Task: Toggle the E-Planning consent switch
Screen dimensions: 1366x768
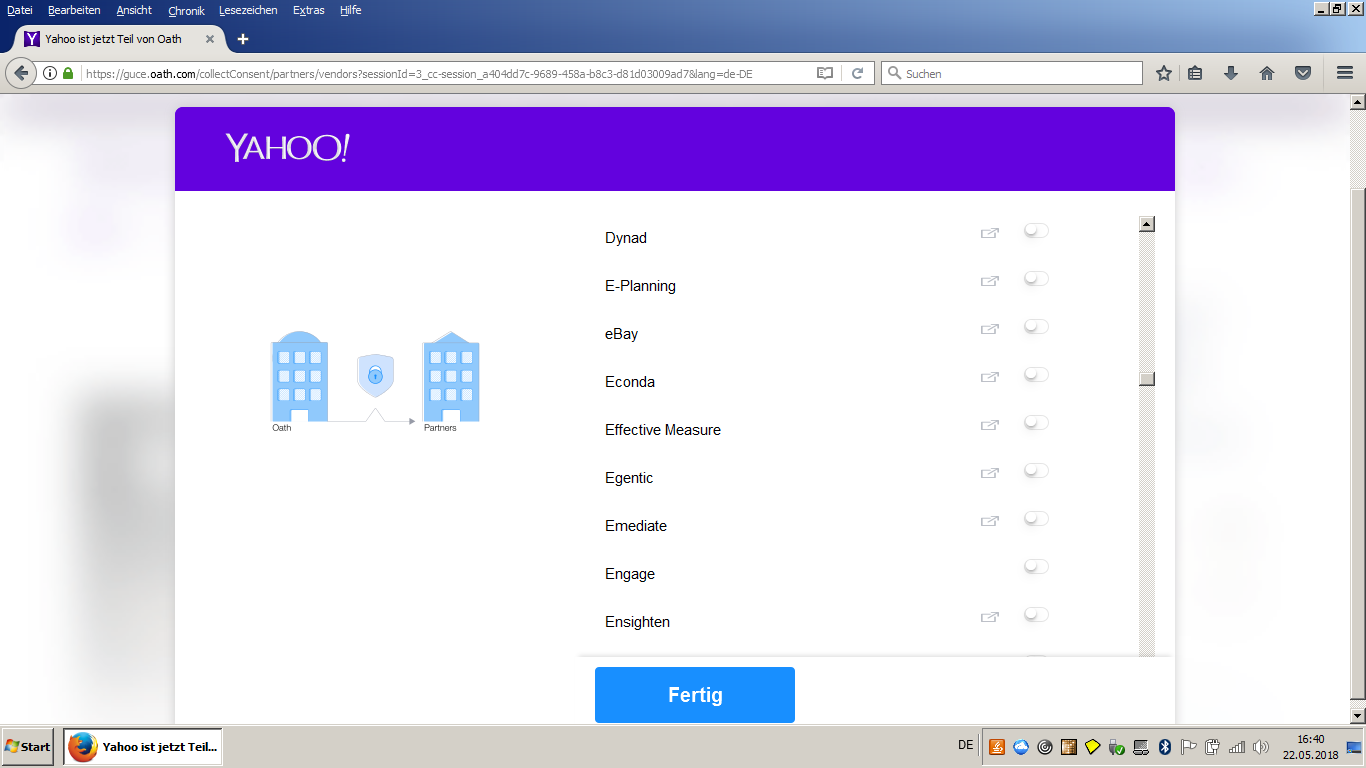Action: click(1036, 279)
